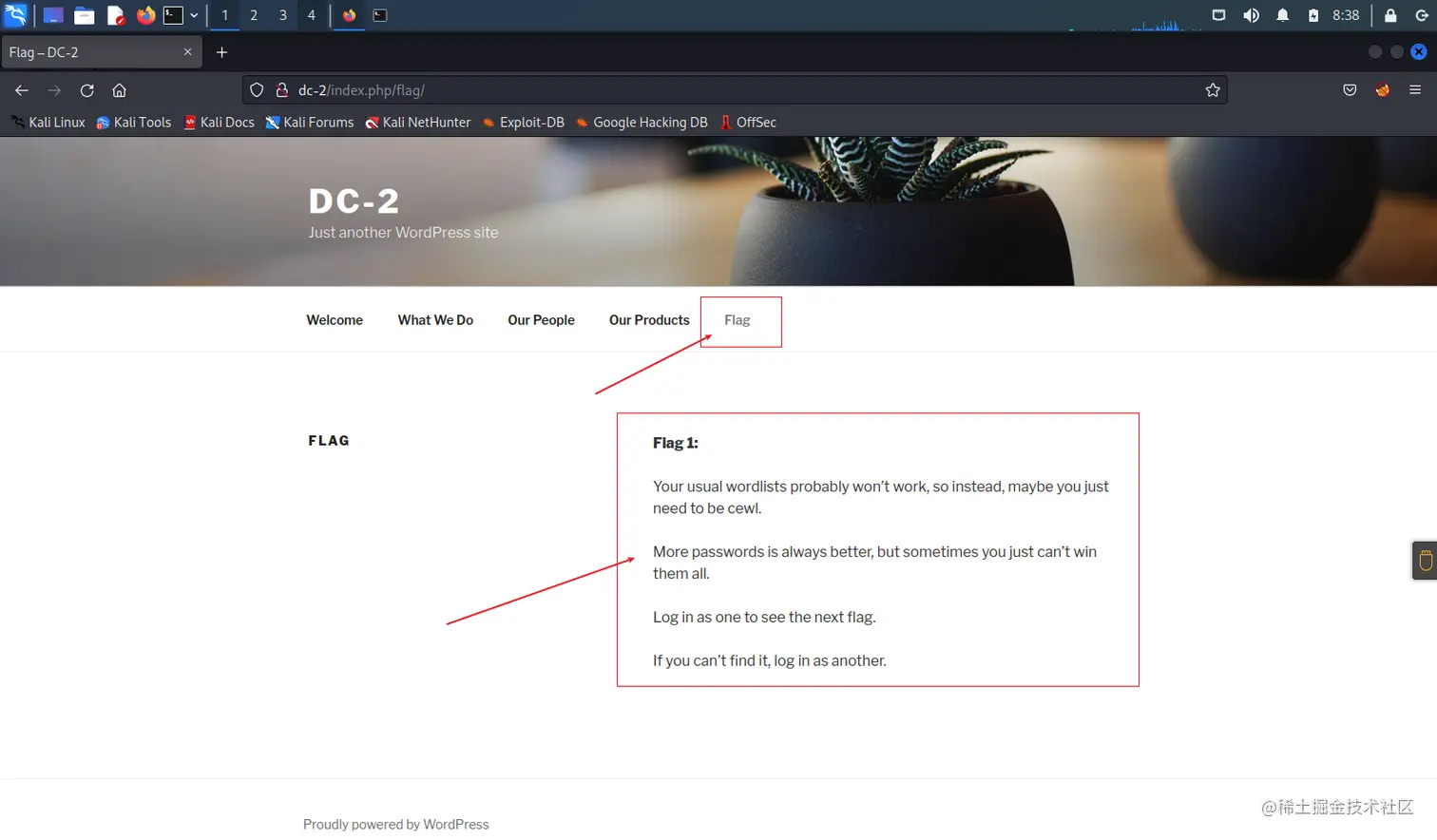Open the Google Hacking DB bookmark
1437x840 pixels.
pyautogui.click(x=642, y=122)
